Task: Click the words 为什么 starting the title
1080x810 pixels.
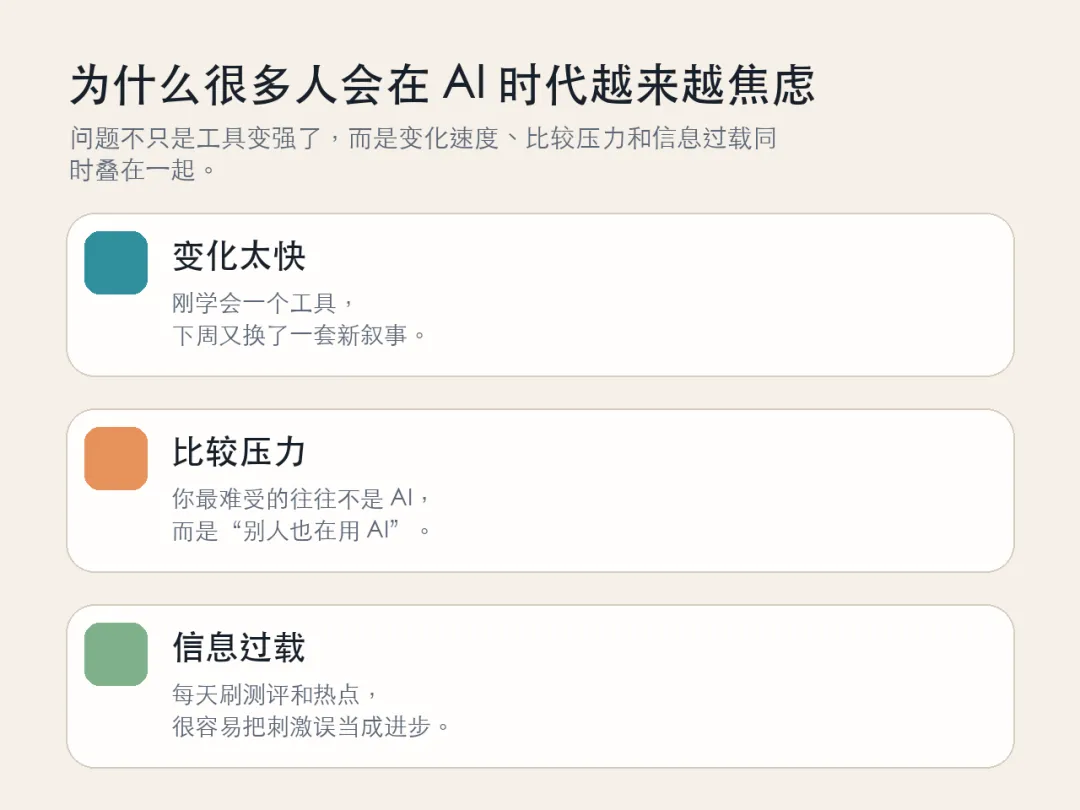Action: [x=122, y=86]
